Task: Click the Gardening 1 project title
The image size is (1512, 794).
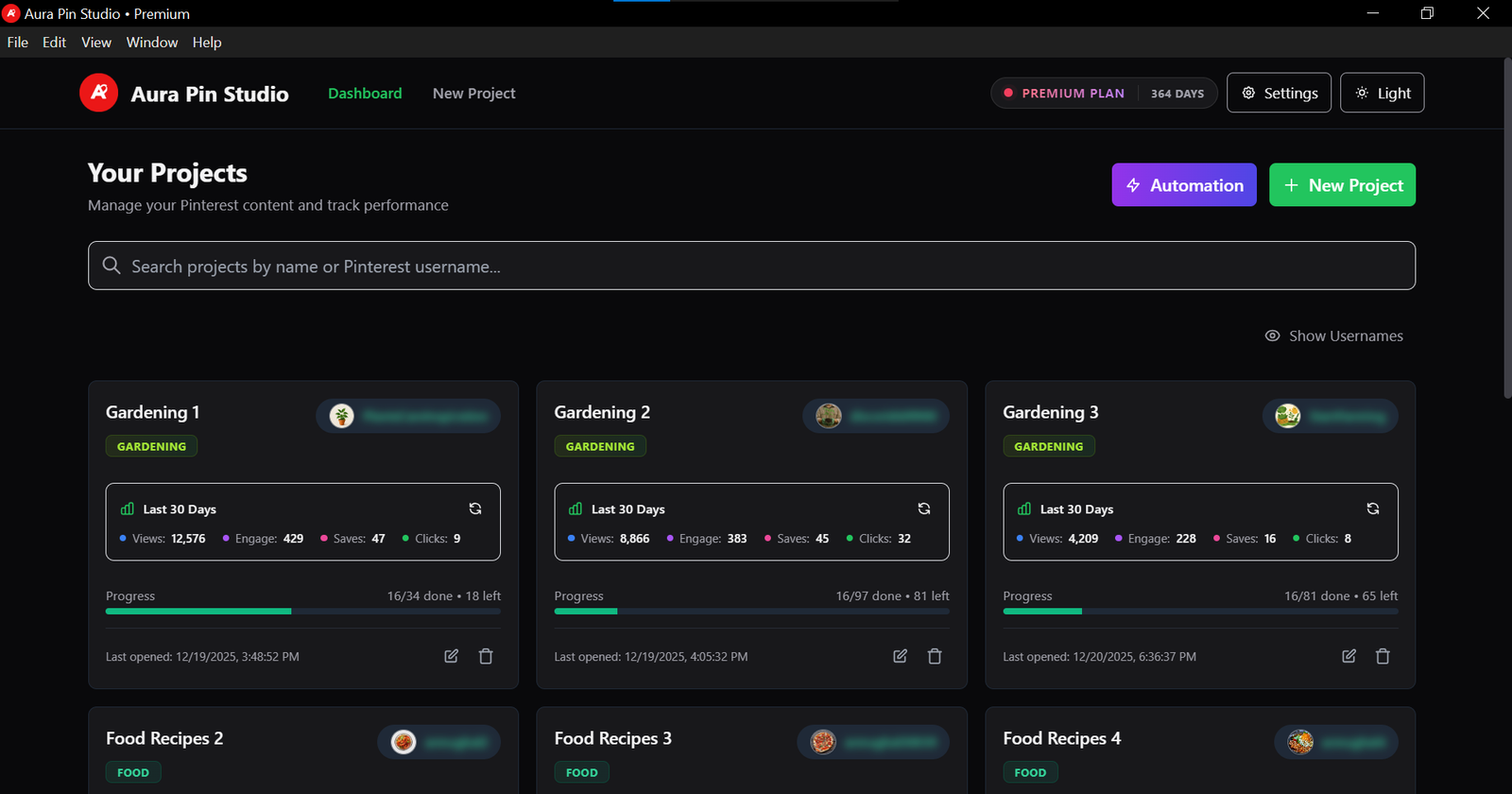Action: [x=152, y=412]
